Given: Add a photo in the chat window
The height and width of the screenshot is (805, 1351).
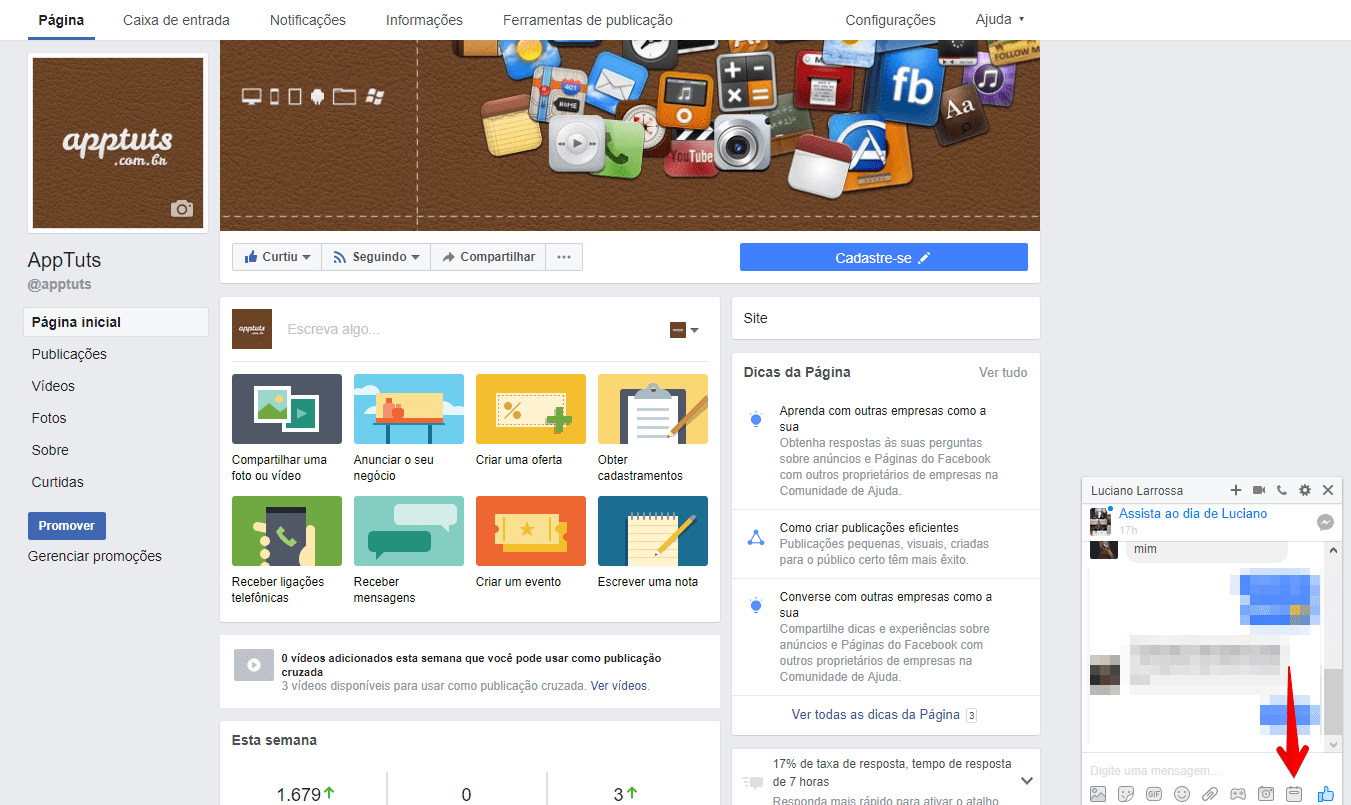Looking at the screenshot, I should [1098, 794].
